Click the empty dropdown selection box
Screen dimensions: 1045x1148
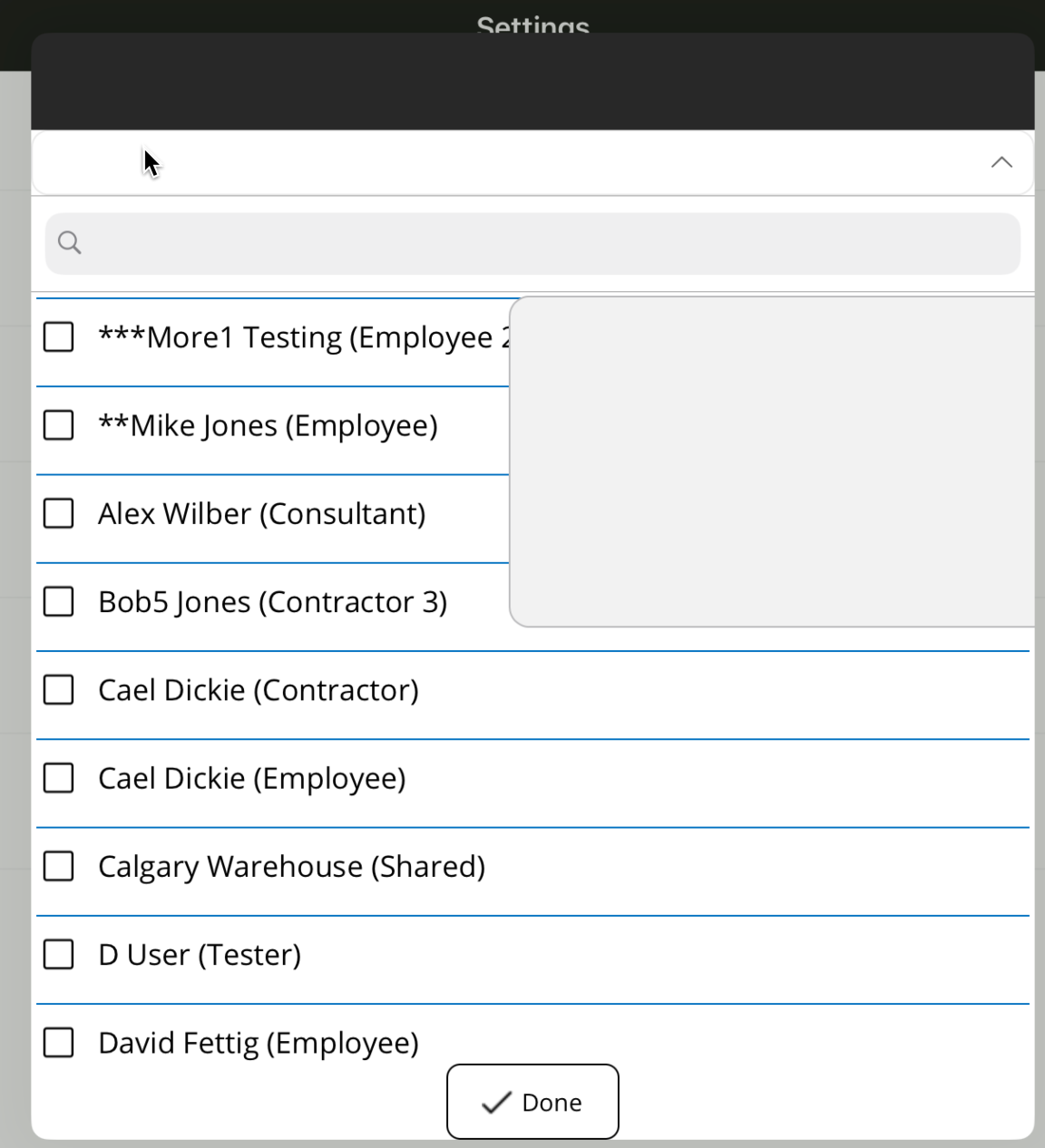click(508, 163)
